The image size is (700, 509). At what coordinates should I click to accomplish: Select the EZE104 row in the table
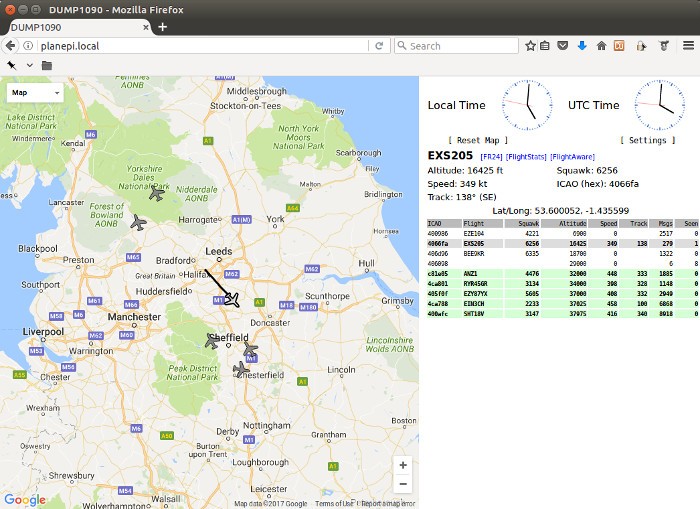click(x=563, y=234)
